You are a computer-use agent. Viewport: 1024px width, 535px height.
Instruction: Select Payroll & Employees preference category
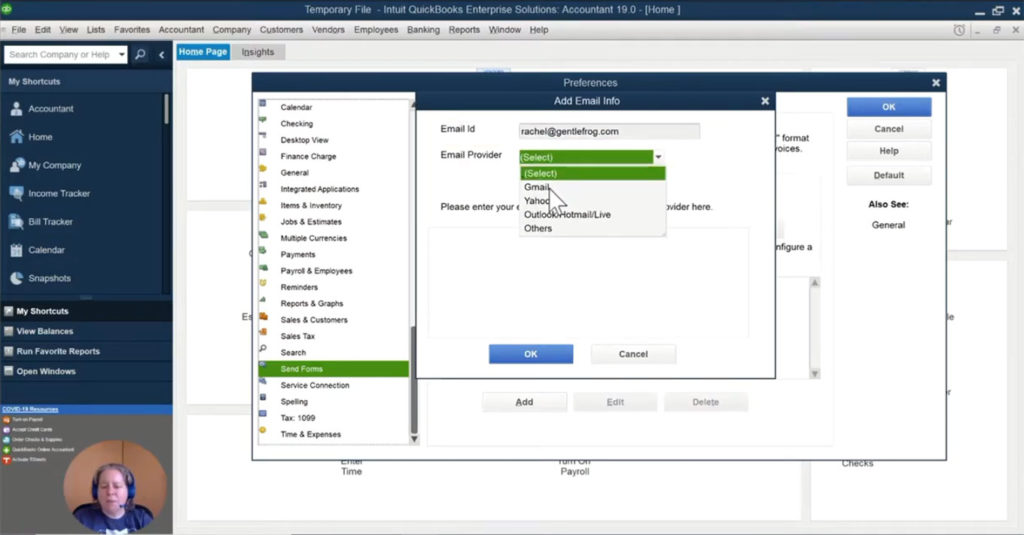[x=316, y=271]
